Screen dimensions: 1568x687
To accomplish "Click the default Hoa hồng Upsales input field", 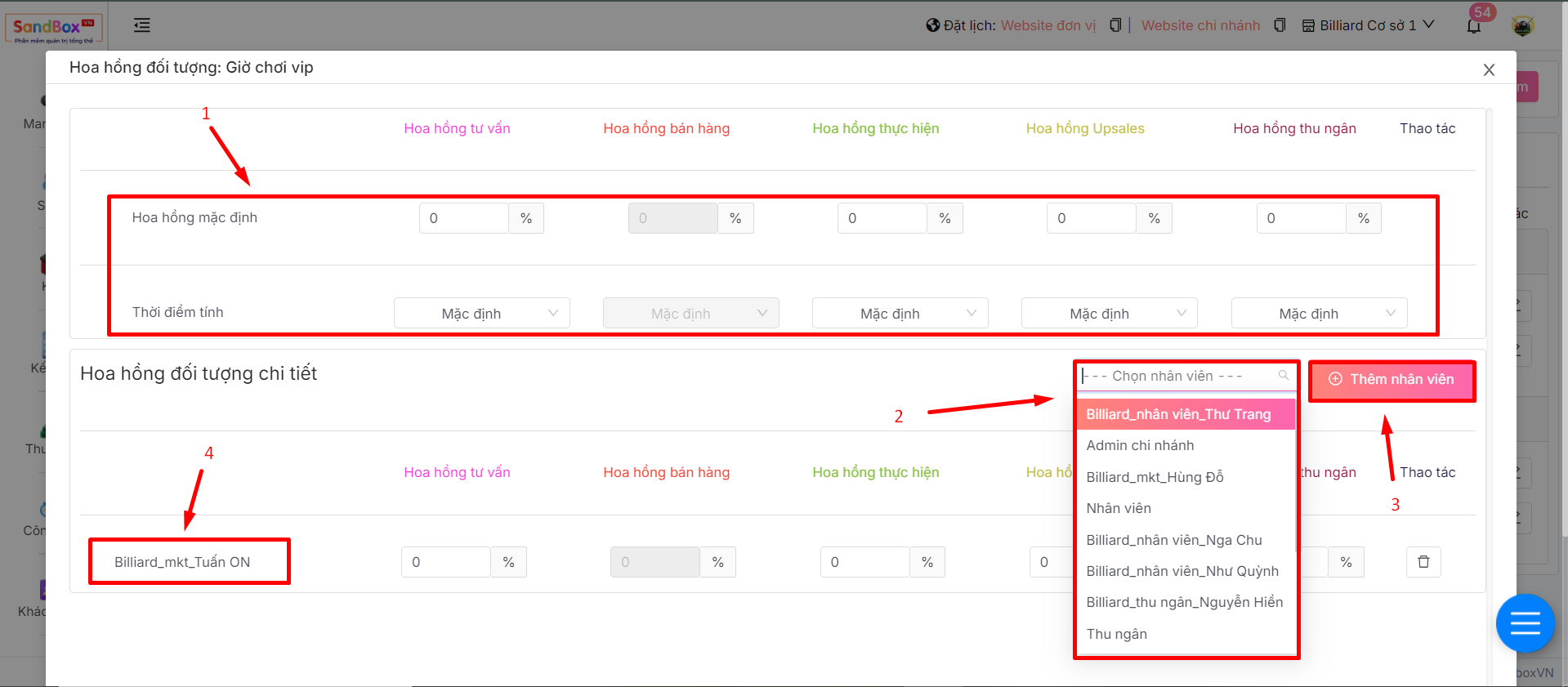I will pyautogui.click(x=1091, y=218).
